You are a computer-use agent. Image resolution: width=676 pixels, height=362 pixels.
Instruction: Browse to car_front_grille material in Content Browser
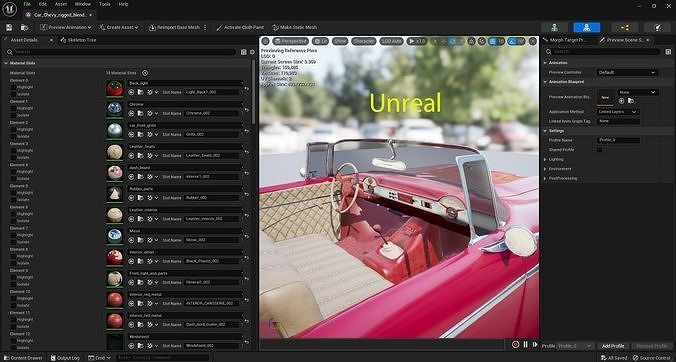(141, 134)
